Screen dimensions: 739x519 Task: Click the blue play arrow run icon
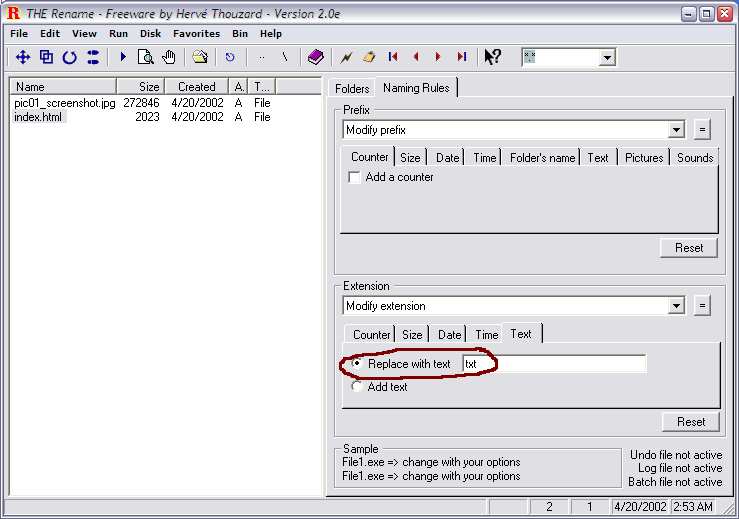(123, 57)
